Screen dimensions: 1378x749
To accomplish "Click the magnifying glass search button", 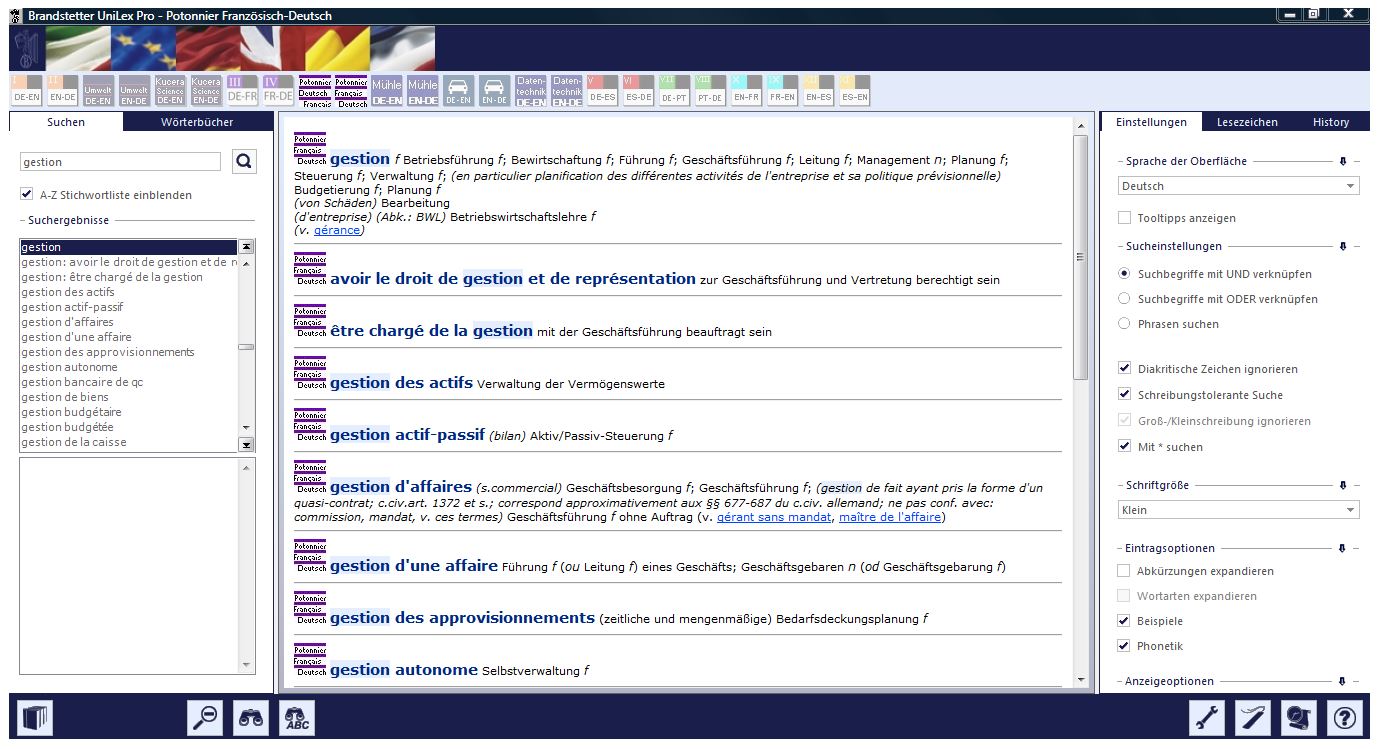I will [244, 162].
